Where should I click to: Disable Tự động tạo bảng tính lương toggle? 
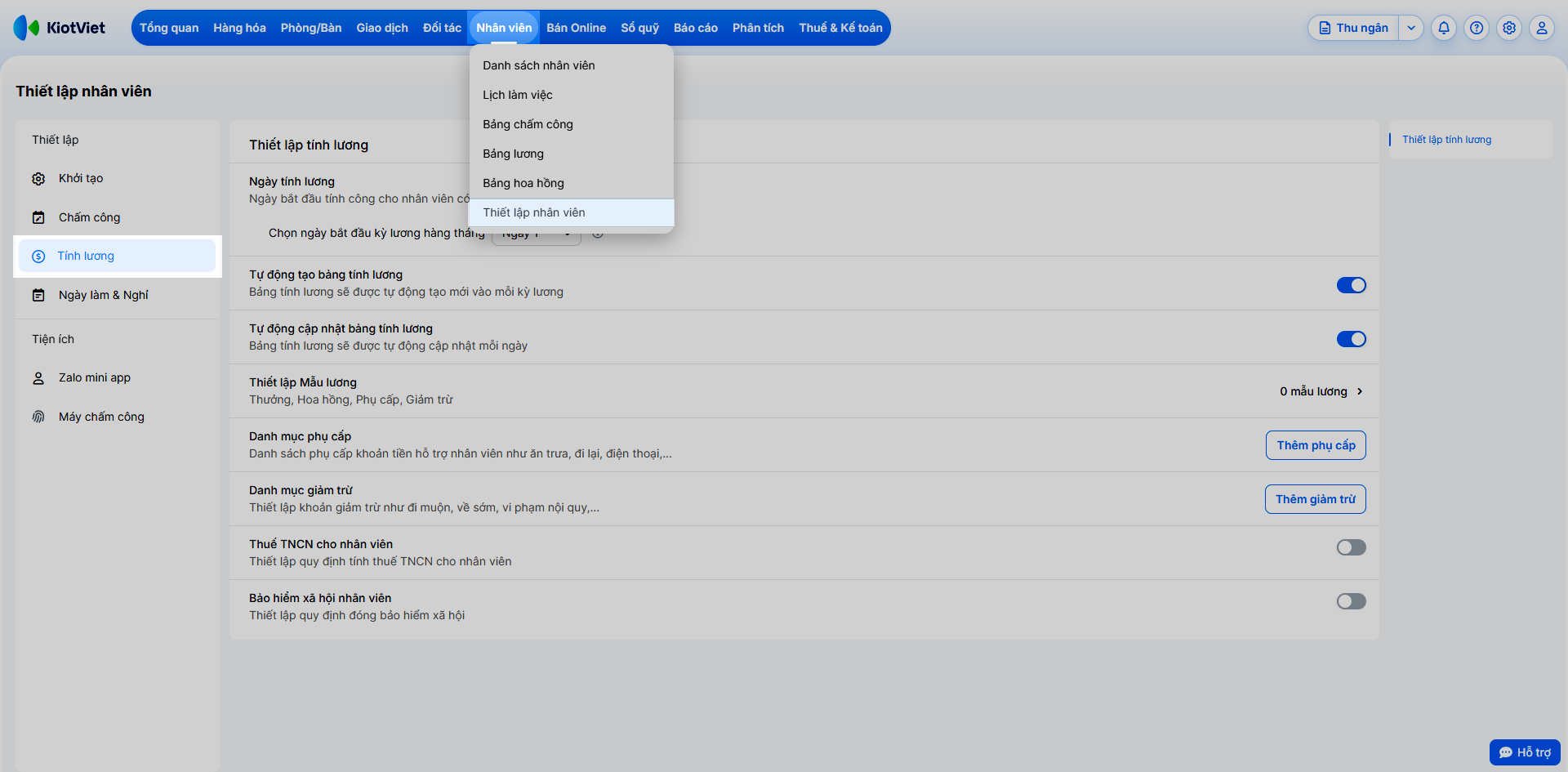1352,285
